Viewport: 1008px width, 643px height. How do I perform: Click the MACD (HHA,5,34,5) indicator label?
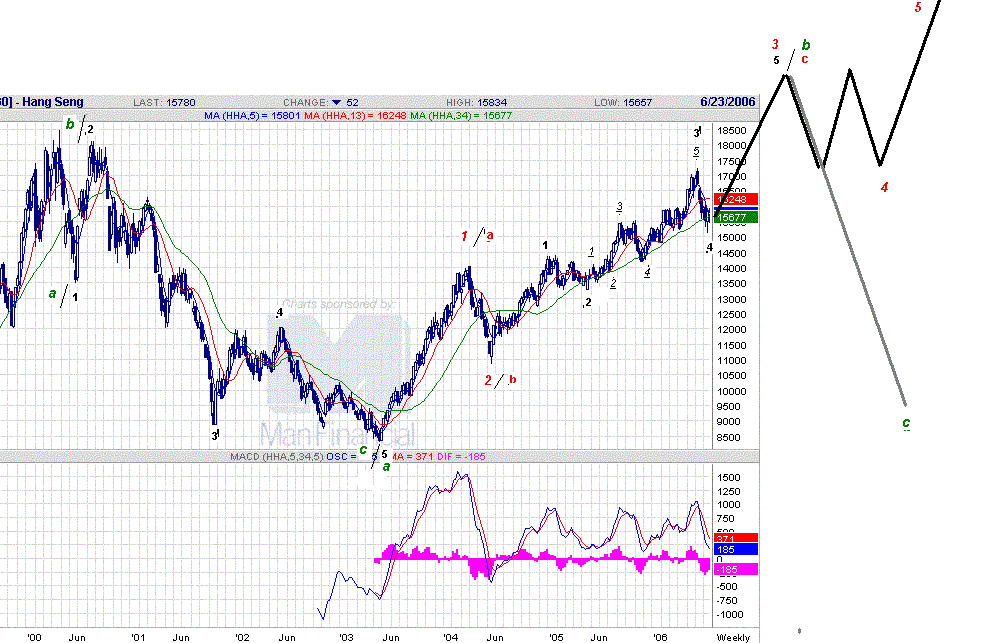point(277,457)
